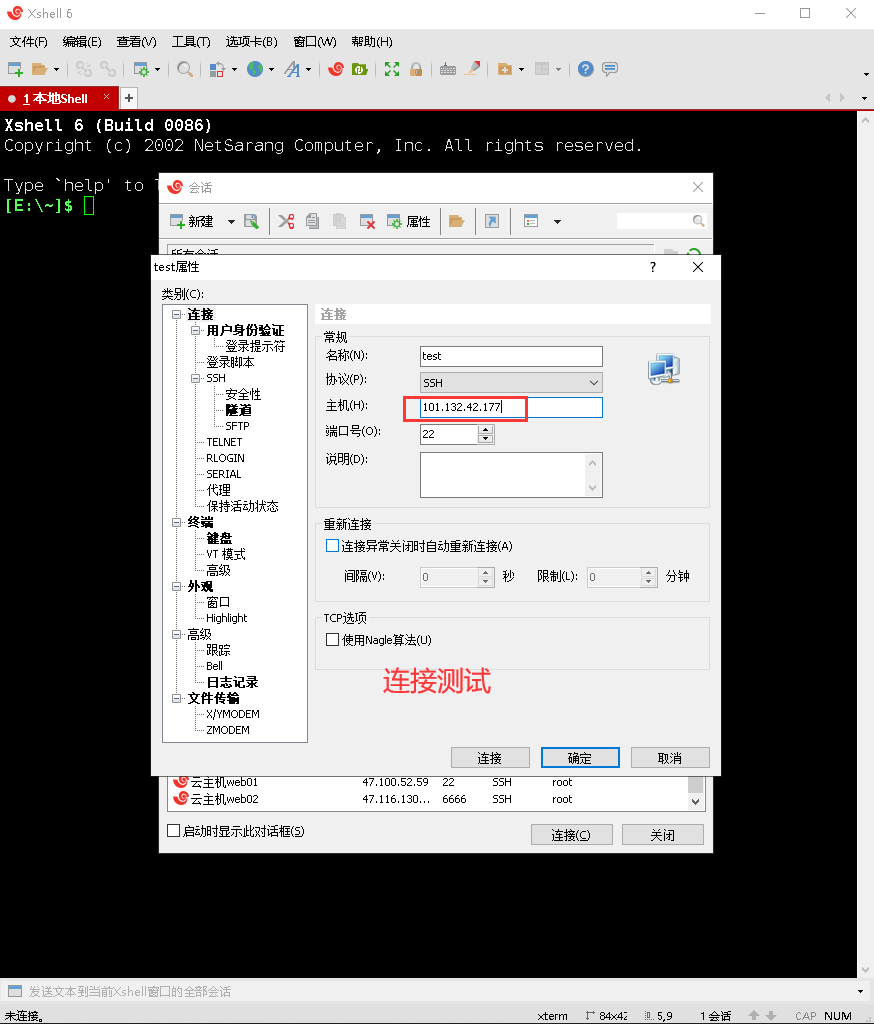Collapse the 用户身份验证 tree node
Image resolution: width=874 pixels, height=1024 pixels.
pos(195,330)
